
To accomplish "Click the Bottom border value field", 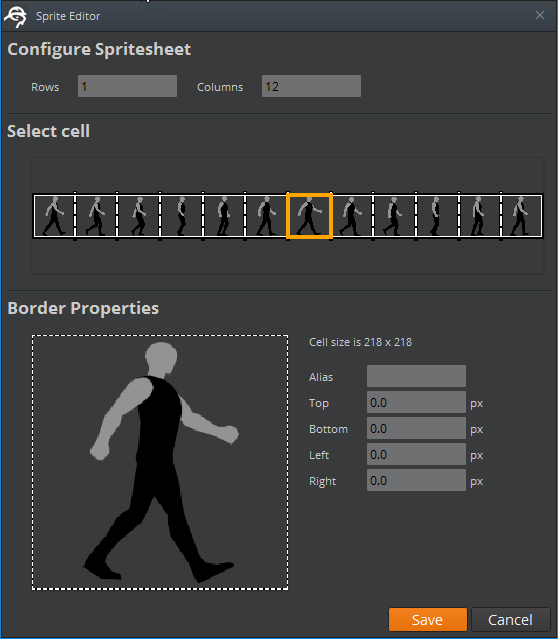I will pos(416,428).
